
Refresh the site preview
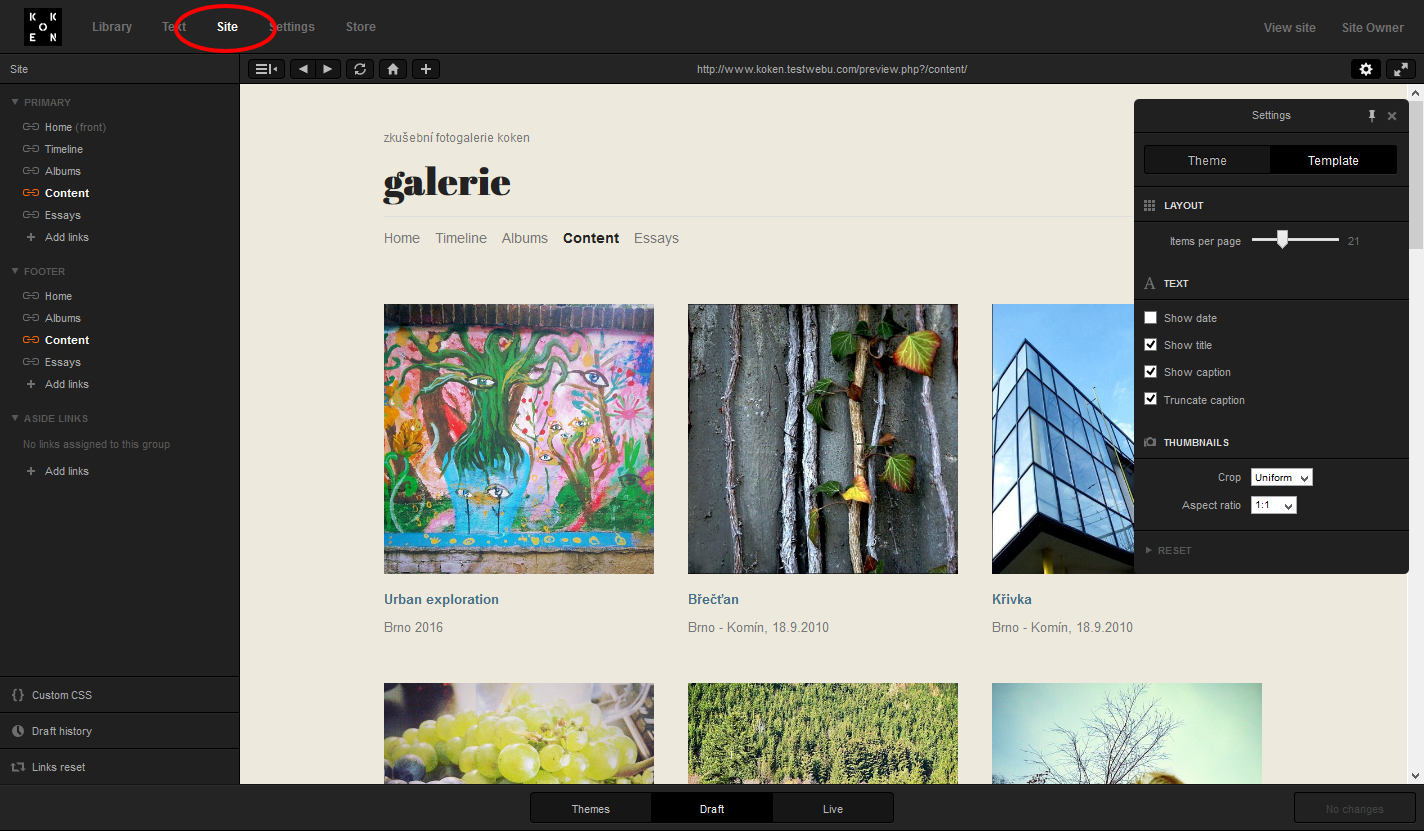359,69
